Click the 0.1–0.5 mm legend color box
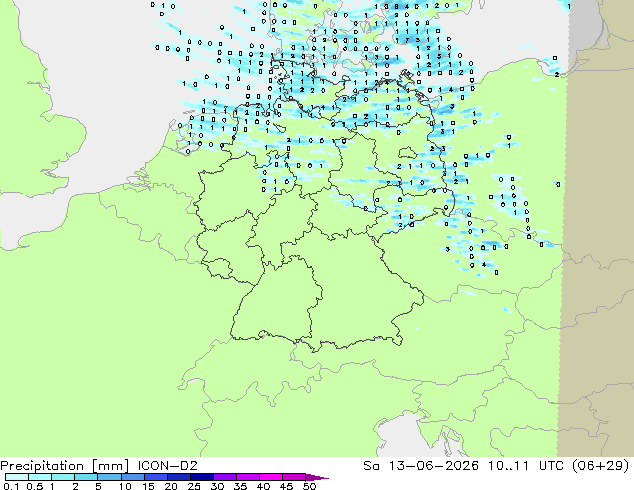634x490 pixels. pyautogui.click(x=17, y=477)
